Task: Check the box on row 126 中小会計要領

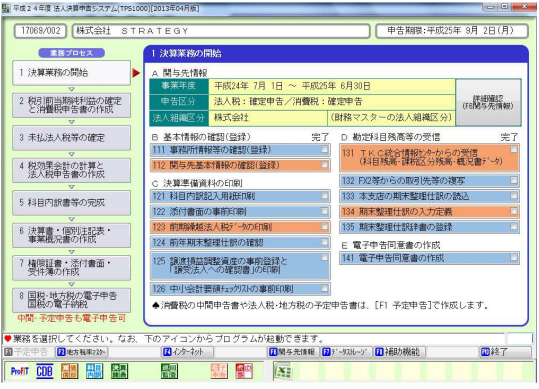Action: pyautogui.click(x=324, y=288)
